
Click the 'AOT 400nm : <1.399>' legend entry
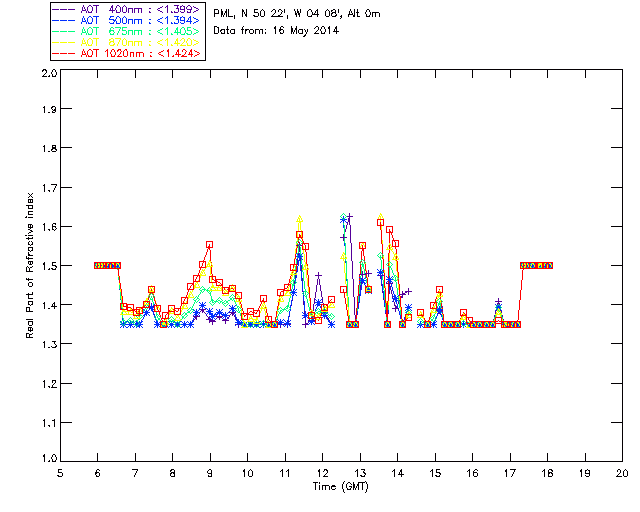pyautogui.click(x=127, y=9)
